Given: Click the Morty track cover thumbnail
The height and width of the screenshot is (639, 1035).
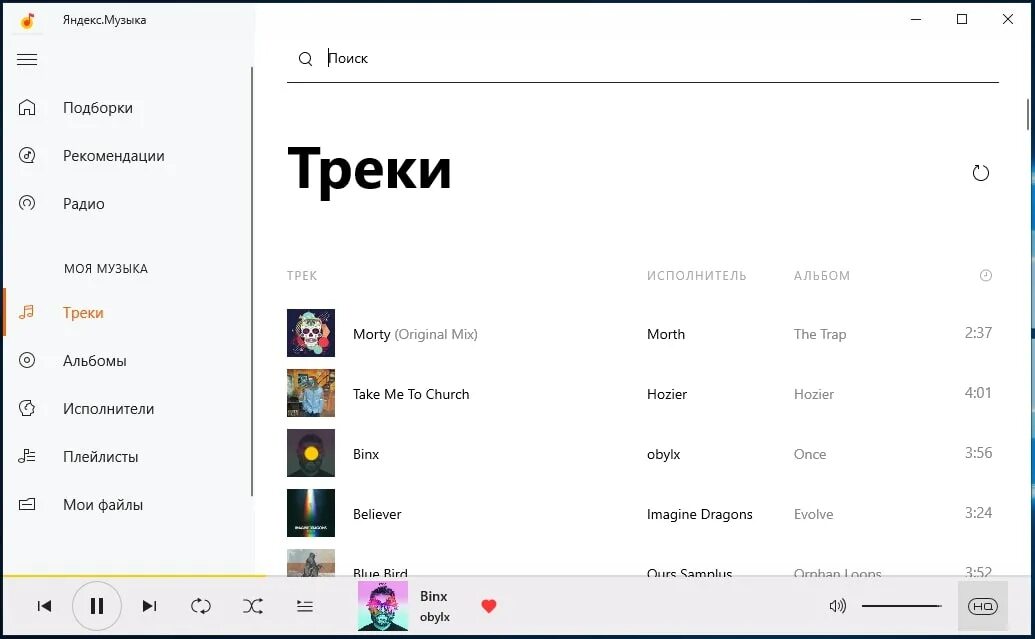Looking at the screenshot, I should (x=311, y=333).
